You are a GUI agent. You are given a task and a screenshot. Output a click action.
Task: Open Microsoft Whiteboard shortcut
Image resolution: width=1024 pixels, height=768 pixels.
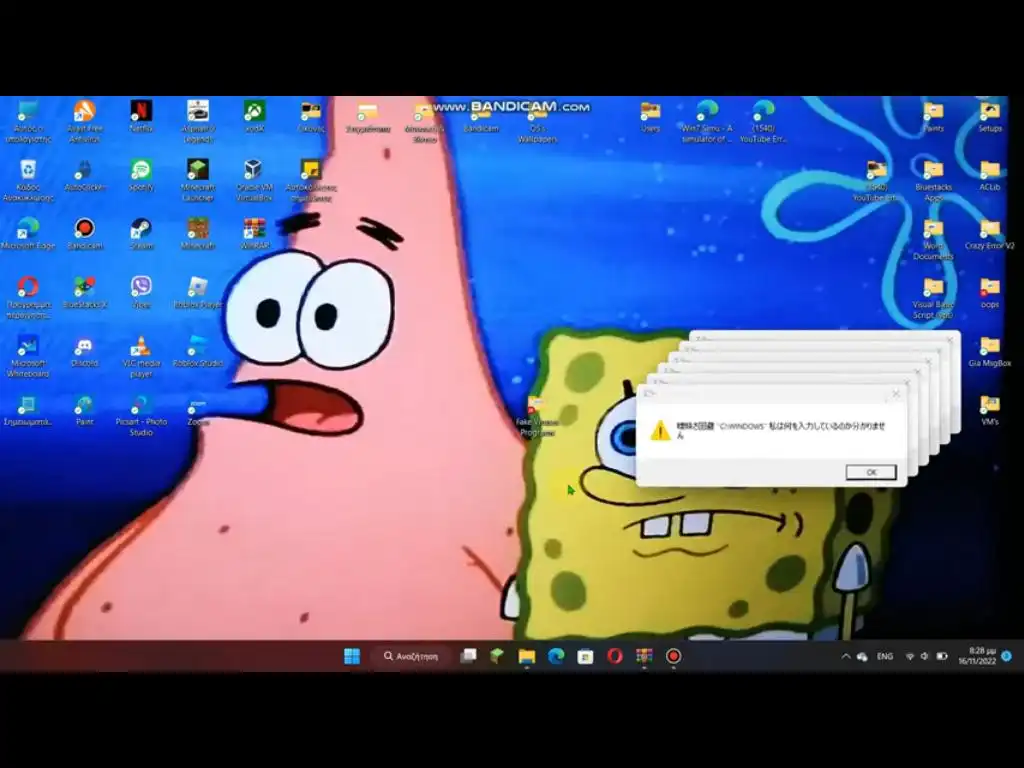click(28, 356)
